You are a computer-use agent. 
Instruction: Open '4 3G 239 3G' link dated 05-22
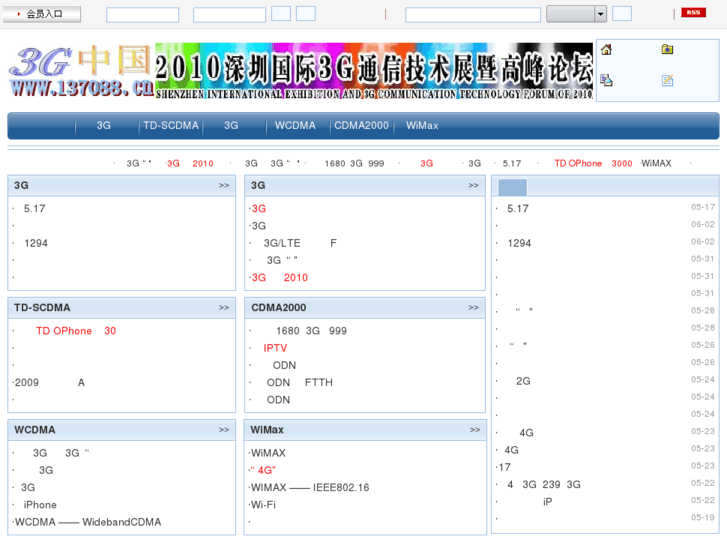(544, 484)
